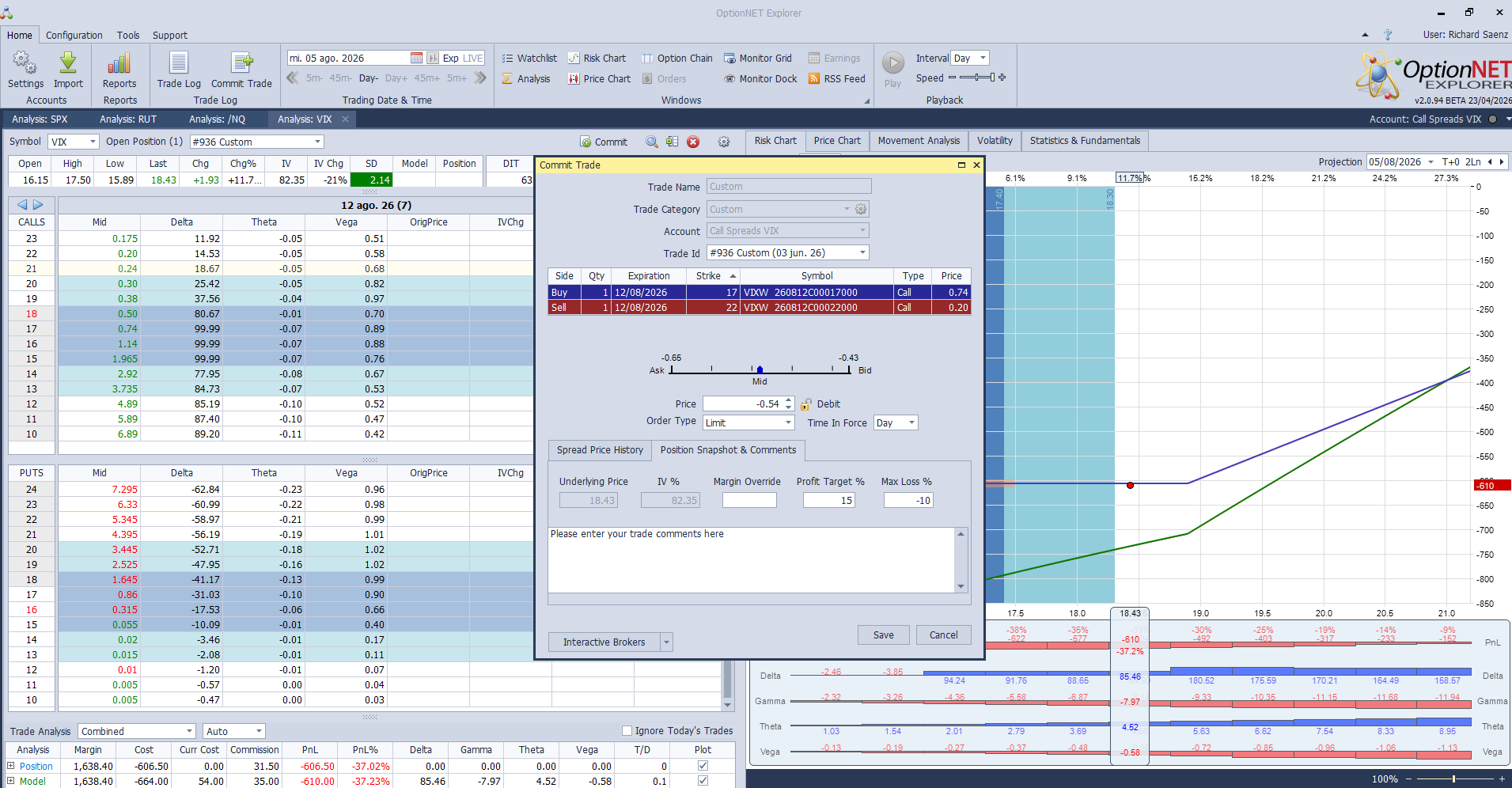Open the Option Chain window
1512x788 pixels.
click(x=676, y=58)
